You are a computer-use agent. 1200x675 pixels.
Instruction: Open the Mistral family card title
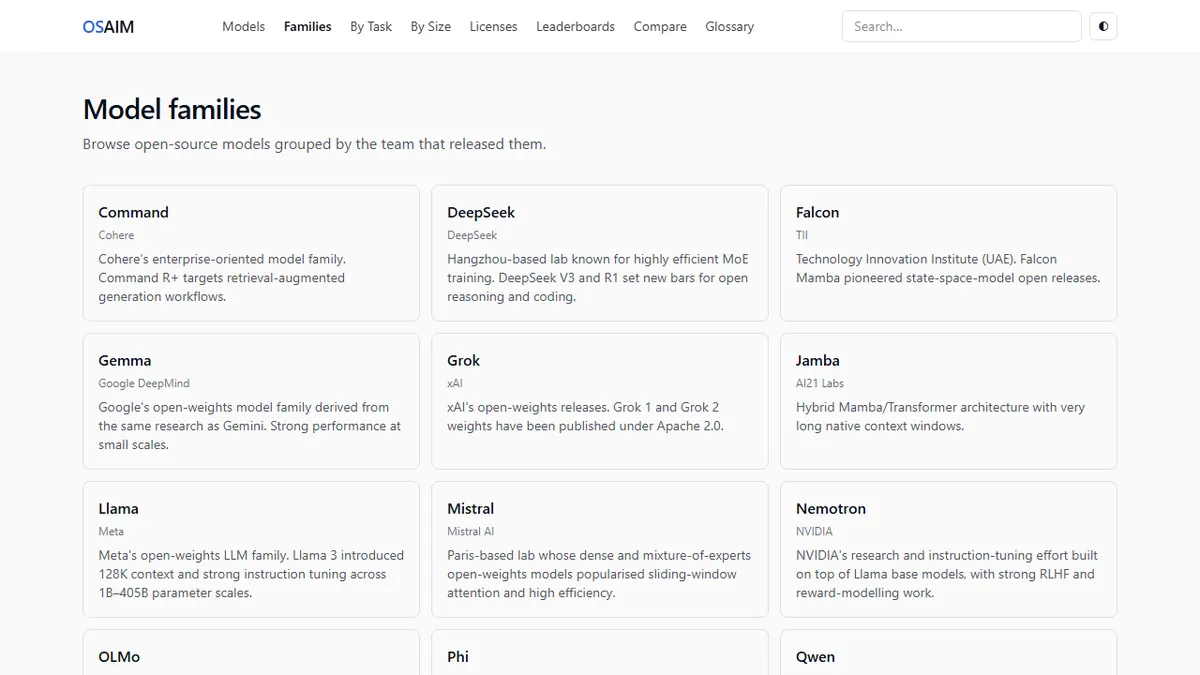coord(470,508)
